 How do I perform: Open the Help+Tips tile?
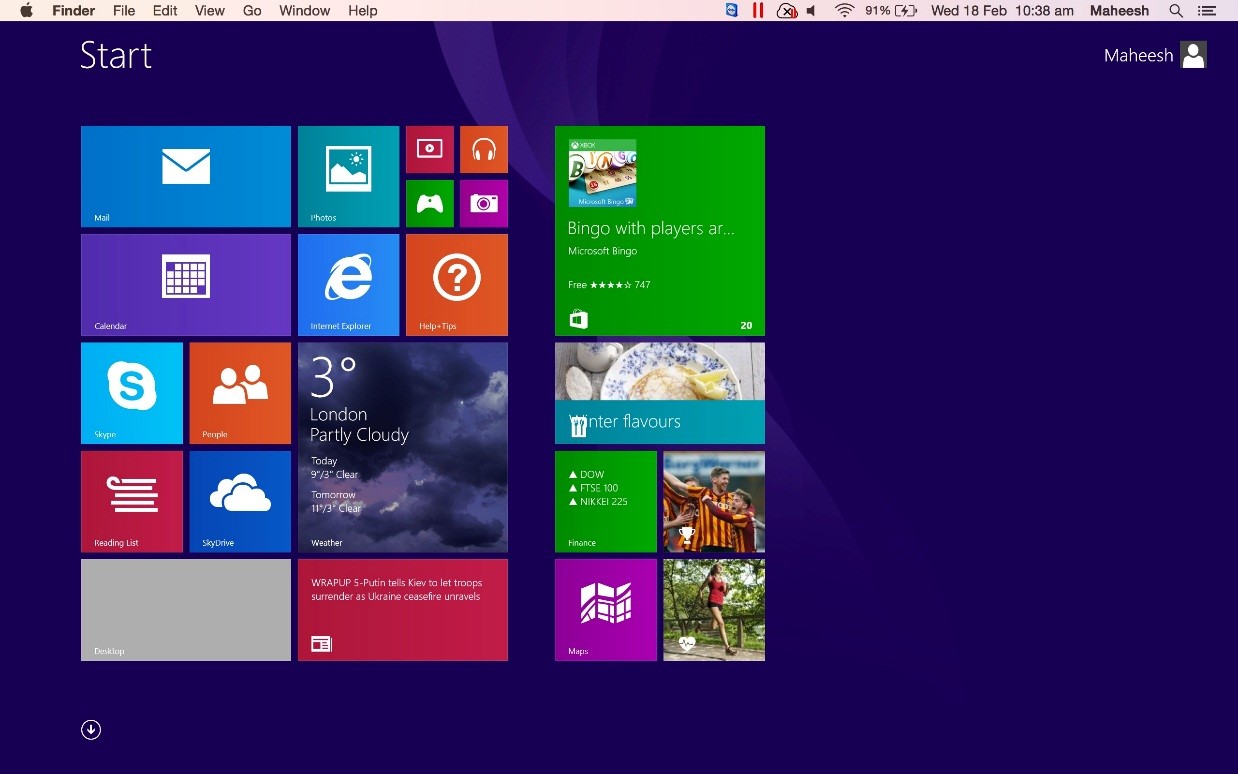tap(457, 285)
